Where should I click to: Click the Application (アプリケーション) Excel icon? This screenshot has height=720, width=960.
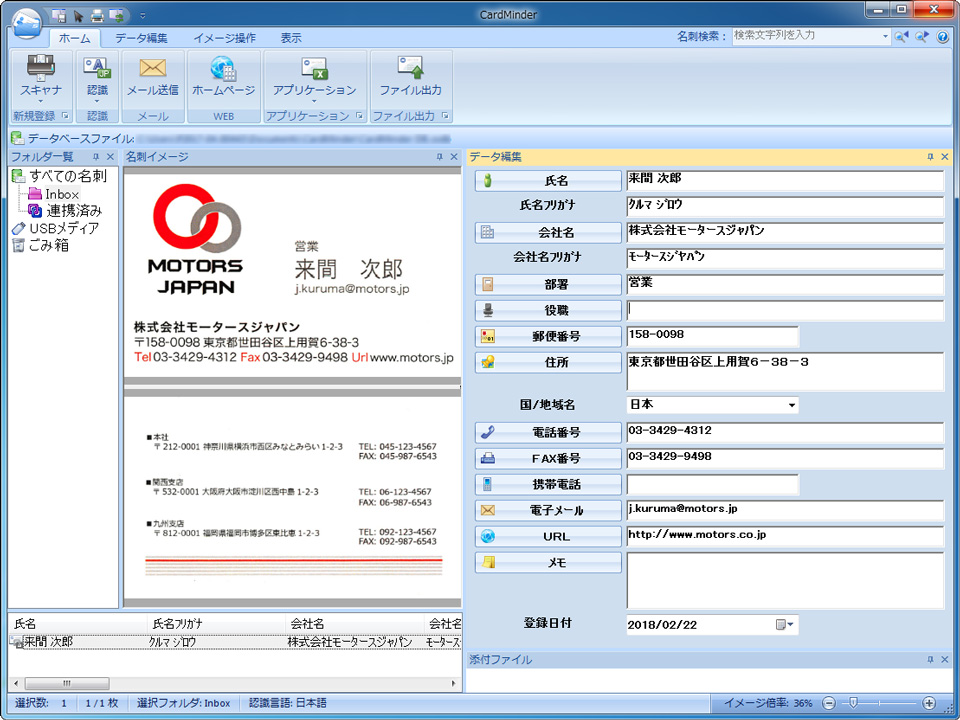tap(314, 70)
